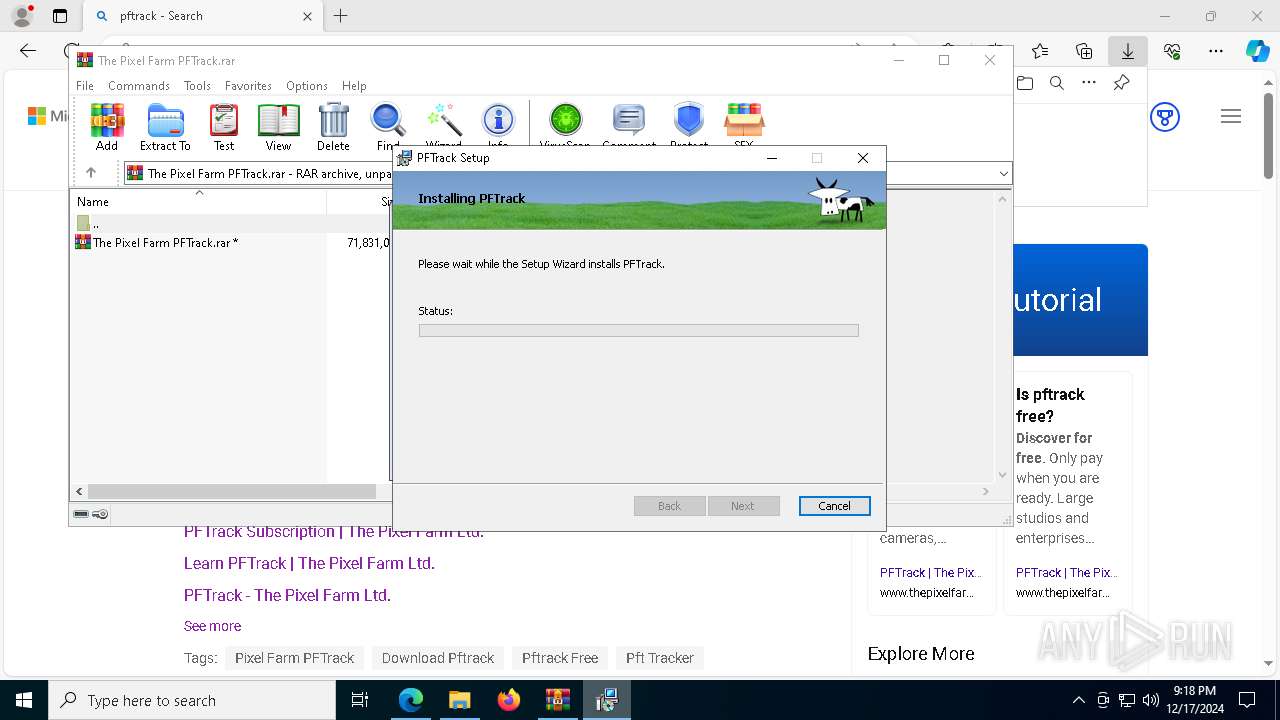Open Task View on taskbar
The image size is (1280, 720).
[360, 700]
